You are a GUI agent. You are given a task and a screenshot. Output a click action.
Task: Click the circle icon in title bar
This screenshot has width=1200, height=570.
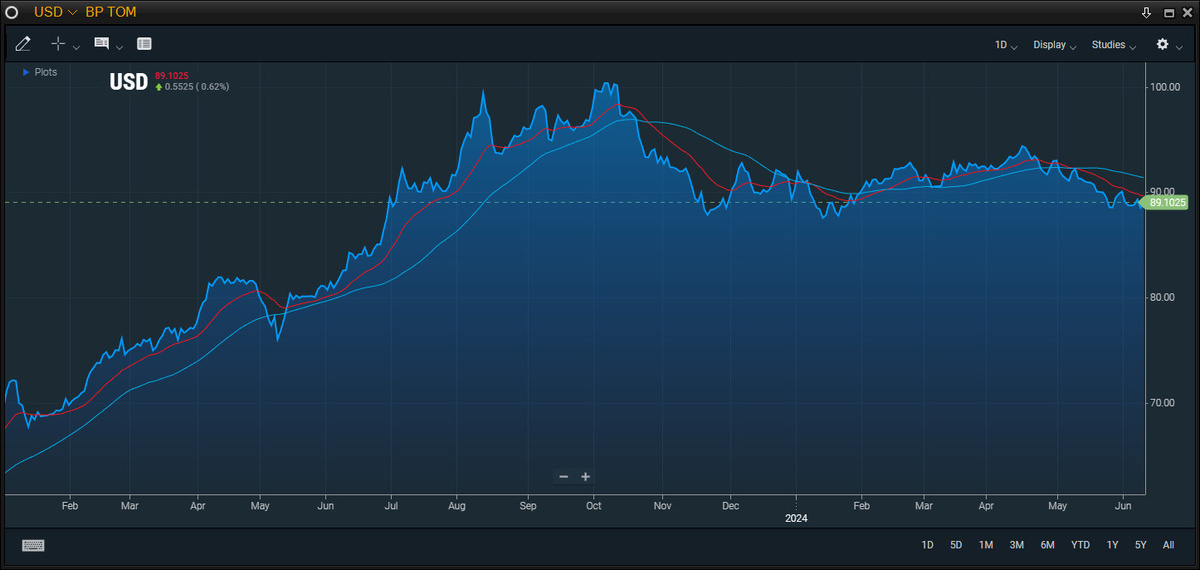[12, 12]
